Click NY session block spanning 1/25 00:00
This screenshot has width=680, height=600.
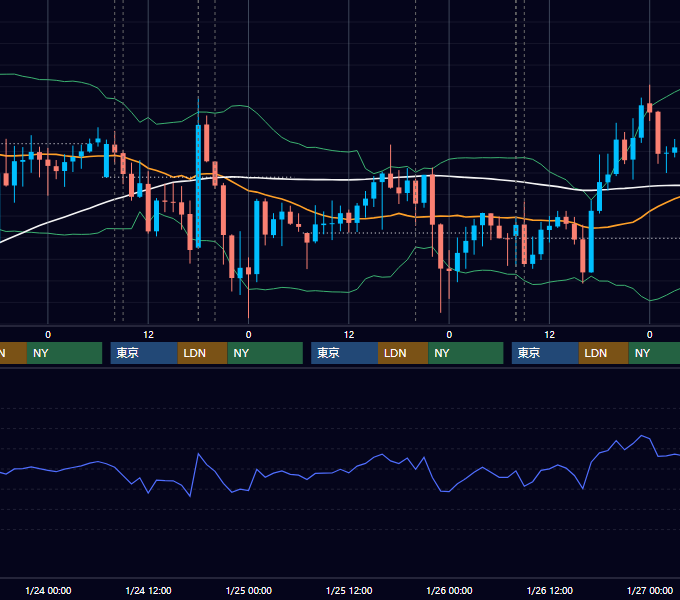click(265, 353)
